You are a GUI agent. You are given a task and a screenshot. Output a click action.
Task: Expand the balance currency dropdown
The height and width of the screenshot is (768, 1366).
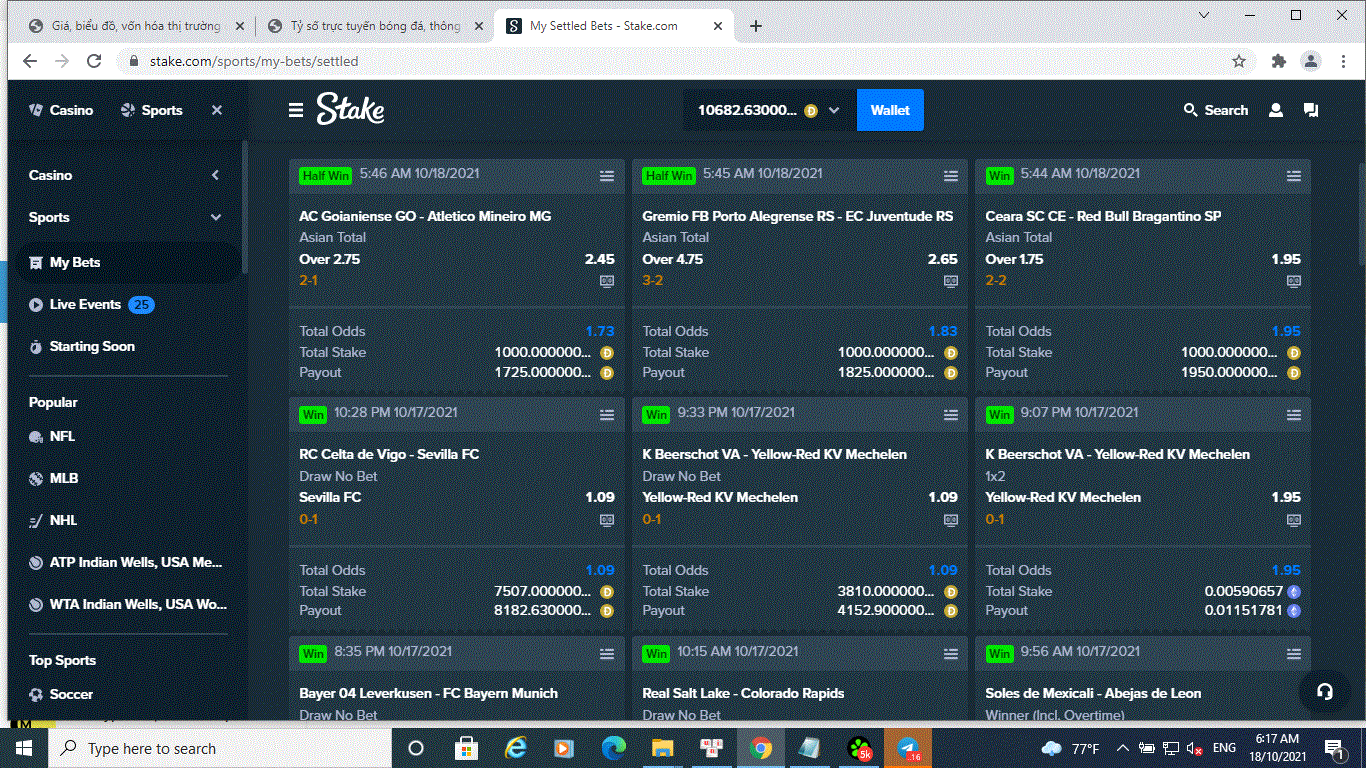tap(834, 110)
